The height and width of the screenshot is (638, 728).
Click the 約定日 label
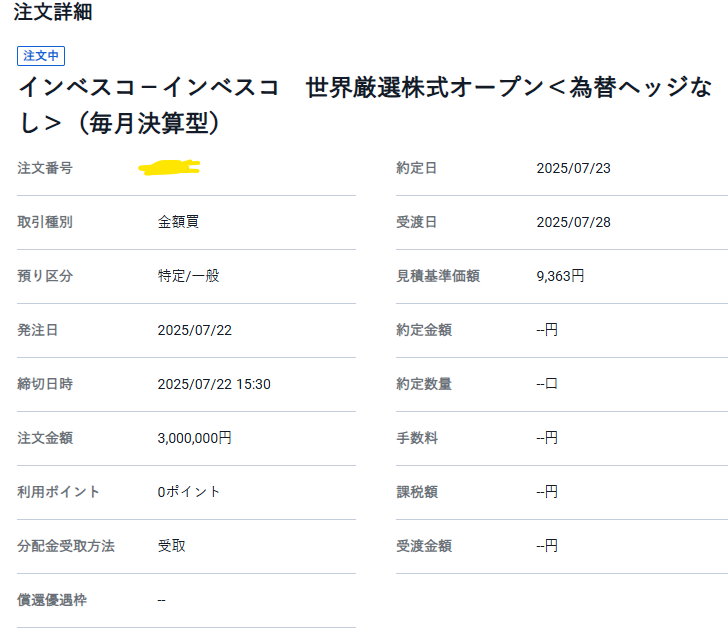[416, 168]
